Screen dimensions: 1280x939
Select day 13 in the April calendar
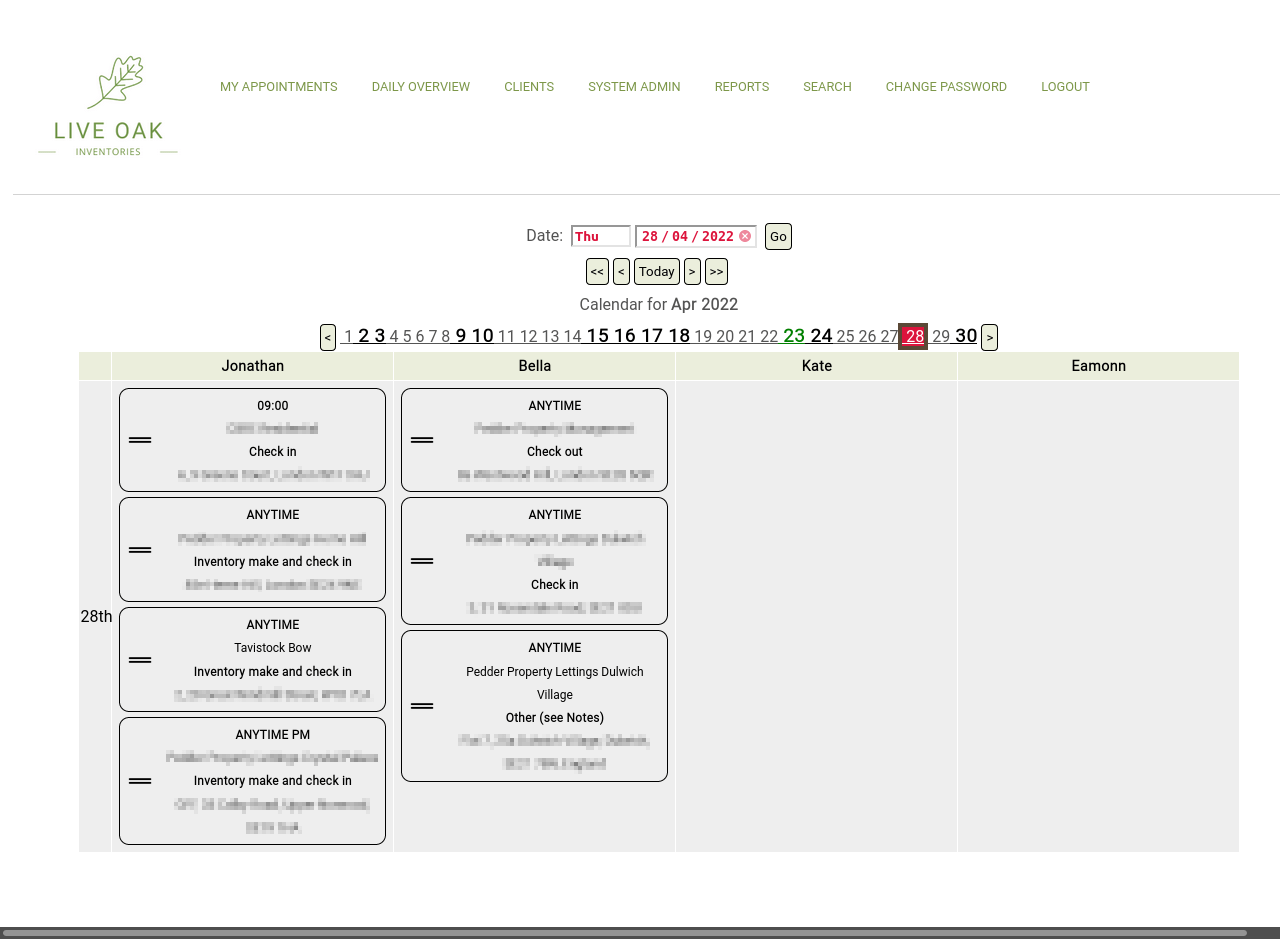[550, 337]
